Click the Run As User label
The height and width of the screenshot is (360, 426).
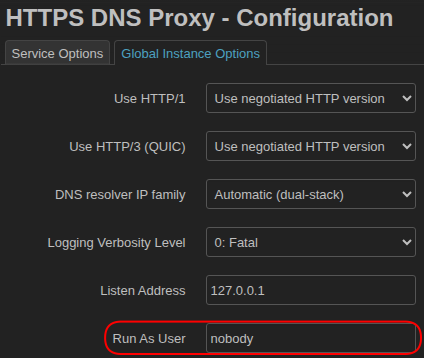click(x=149, y=339)
